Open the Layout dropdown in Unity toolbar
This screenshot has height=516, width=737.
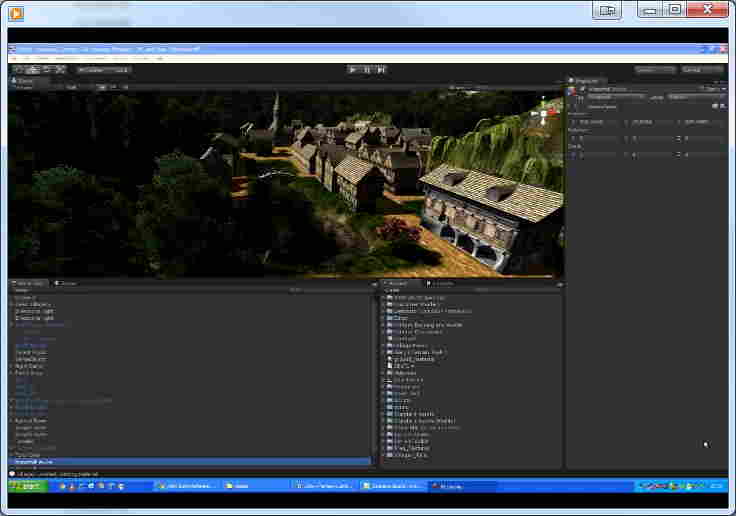[x=702, y=70]
